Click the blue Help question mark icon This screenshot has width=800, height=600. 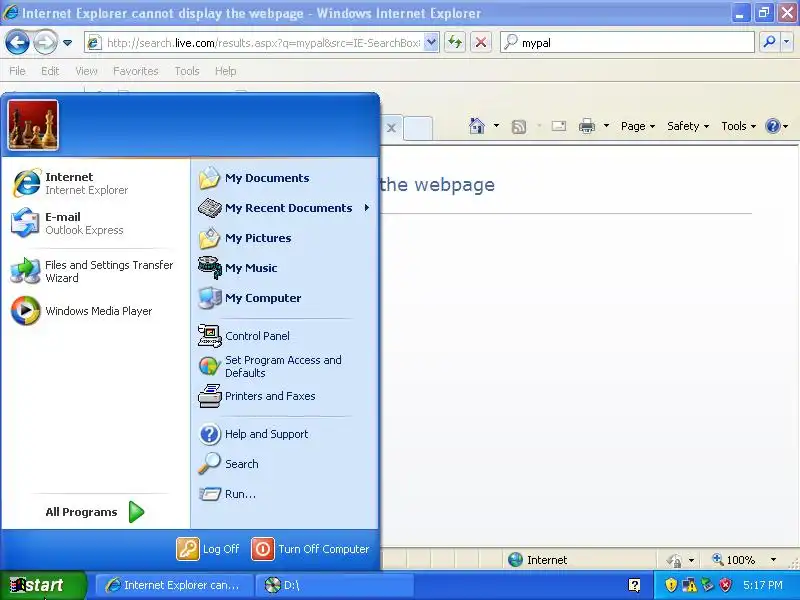click(x=773, y=126)
